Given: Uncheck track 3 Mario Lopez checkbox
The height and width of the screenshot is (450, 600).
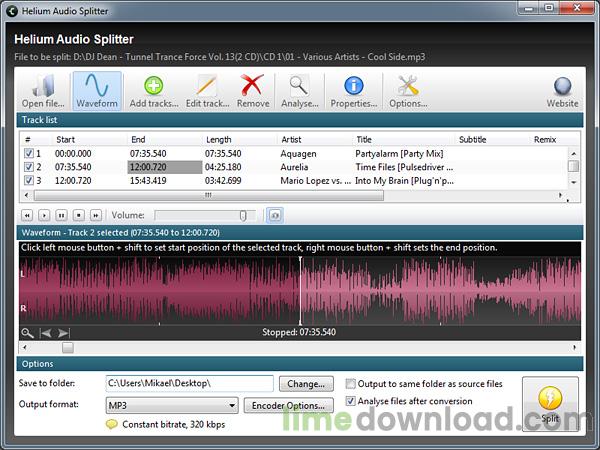Looking at the screenshot, I should (28, 180).
